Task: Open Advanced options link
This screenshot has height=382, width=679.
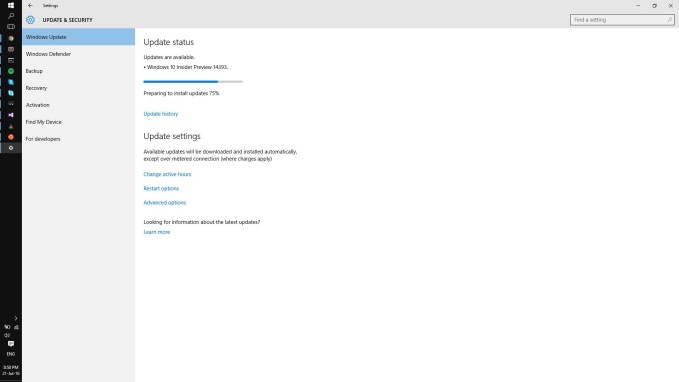Action: (x=165, y=203)
